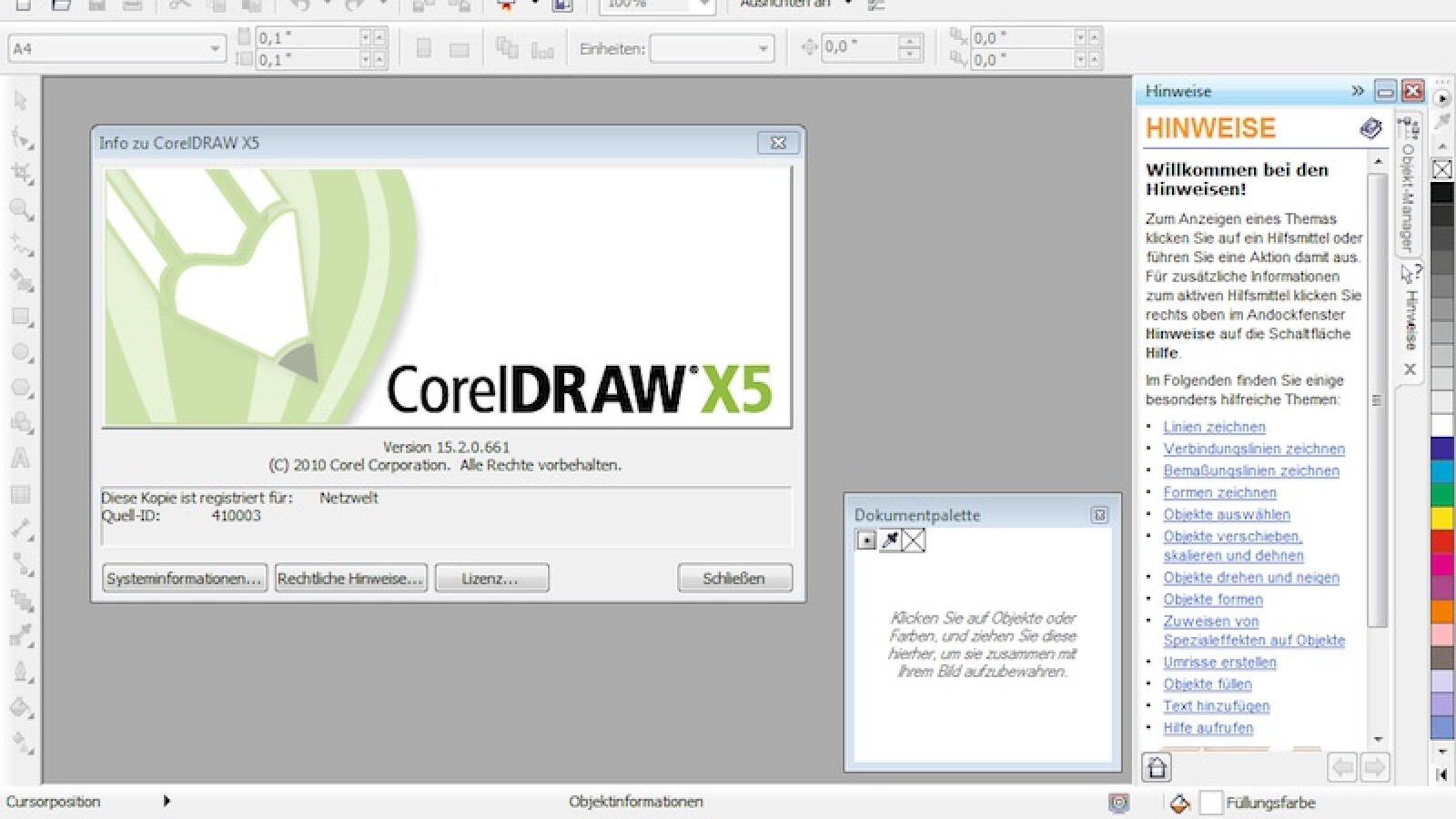The height and width of the screenshot is (819, 1456).
Task: Select the Table tool in toolbox
Action: click(20, 494)
